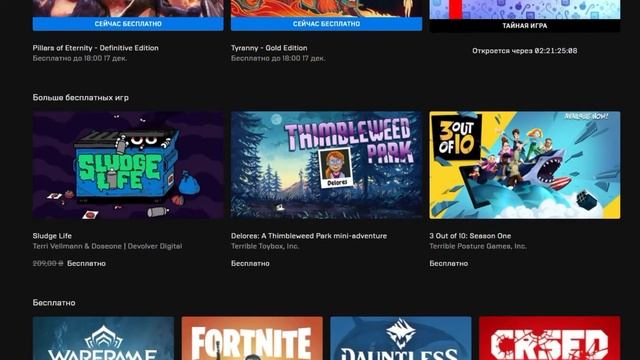Click the Sludge Life title text
The width and height of the screenshot is (640, 360).
(52, 236)
